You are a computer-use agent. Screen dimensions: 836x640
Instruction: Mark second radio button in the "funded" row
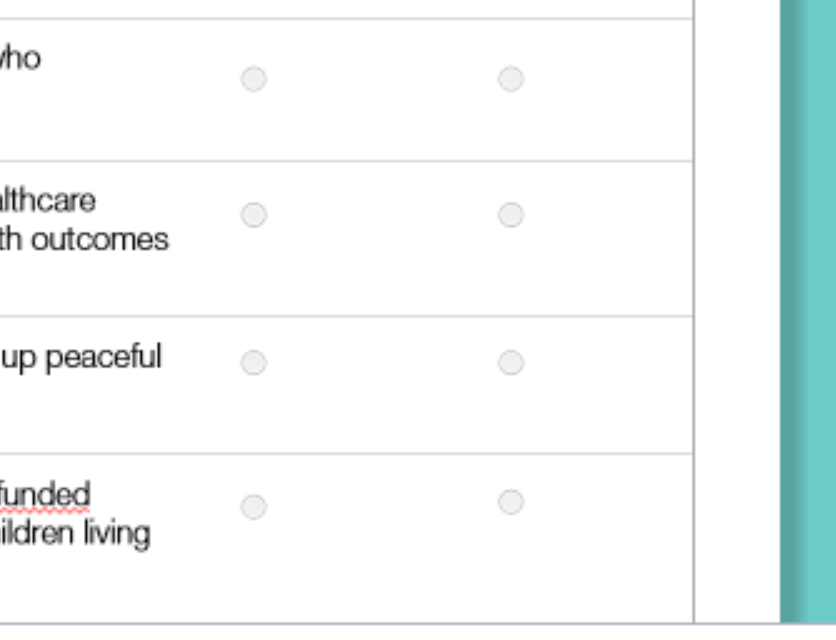pos(511,502)
